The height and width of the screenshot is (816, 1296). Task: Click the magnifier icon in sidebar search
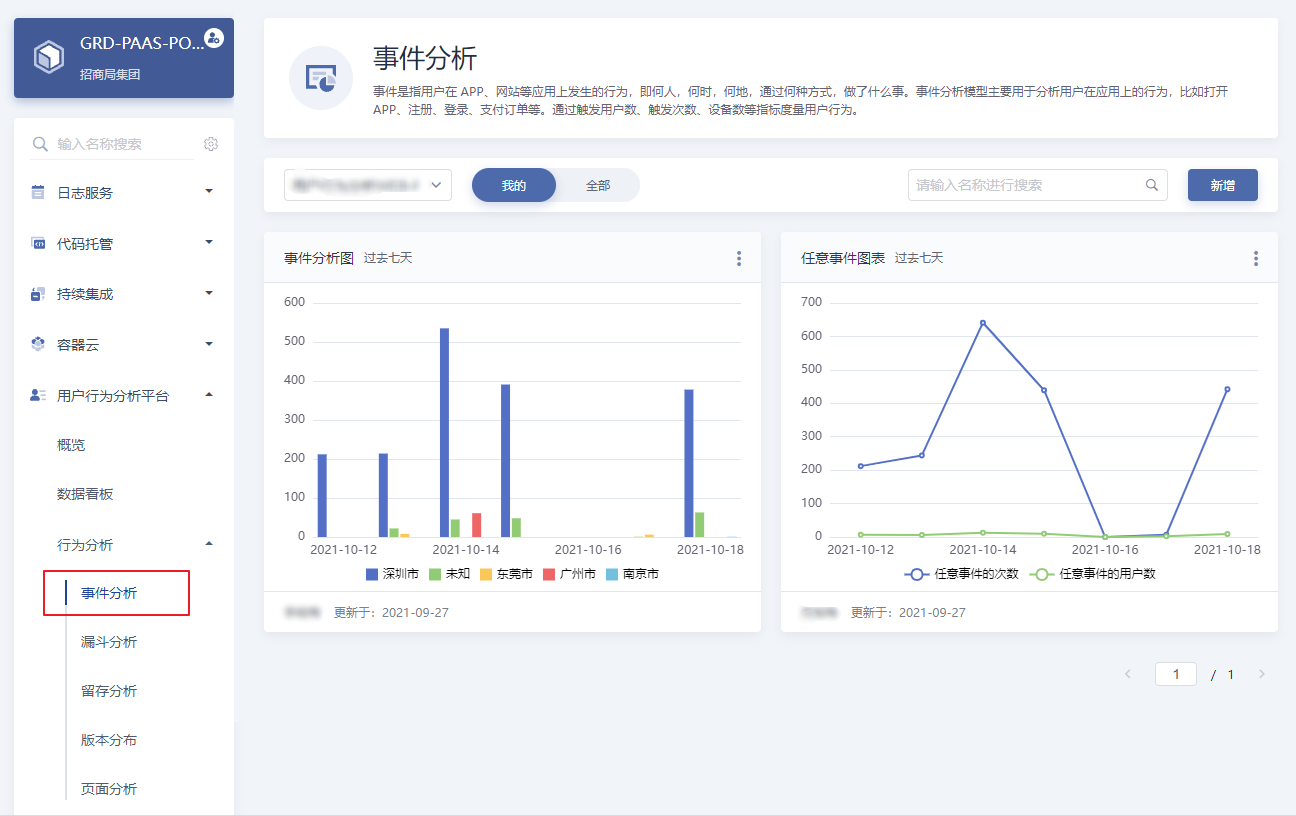41,144
